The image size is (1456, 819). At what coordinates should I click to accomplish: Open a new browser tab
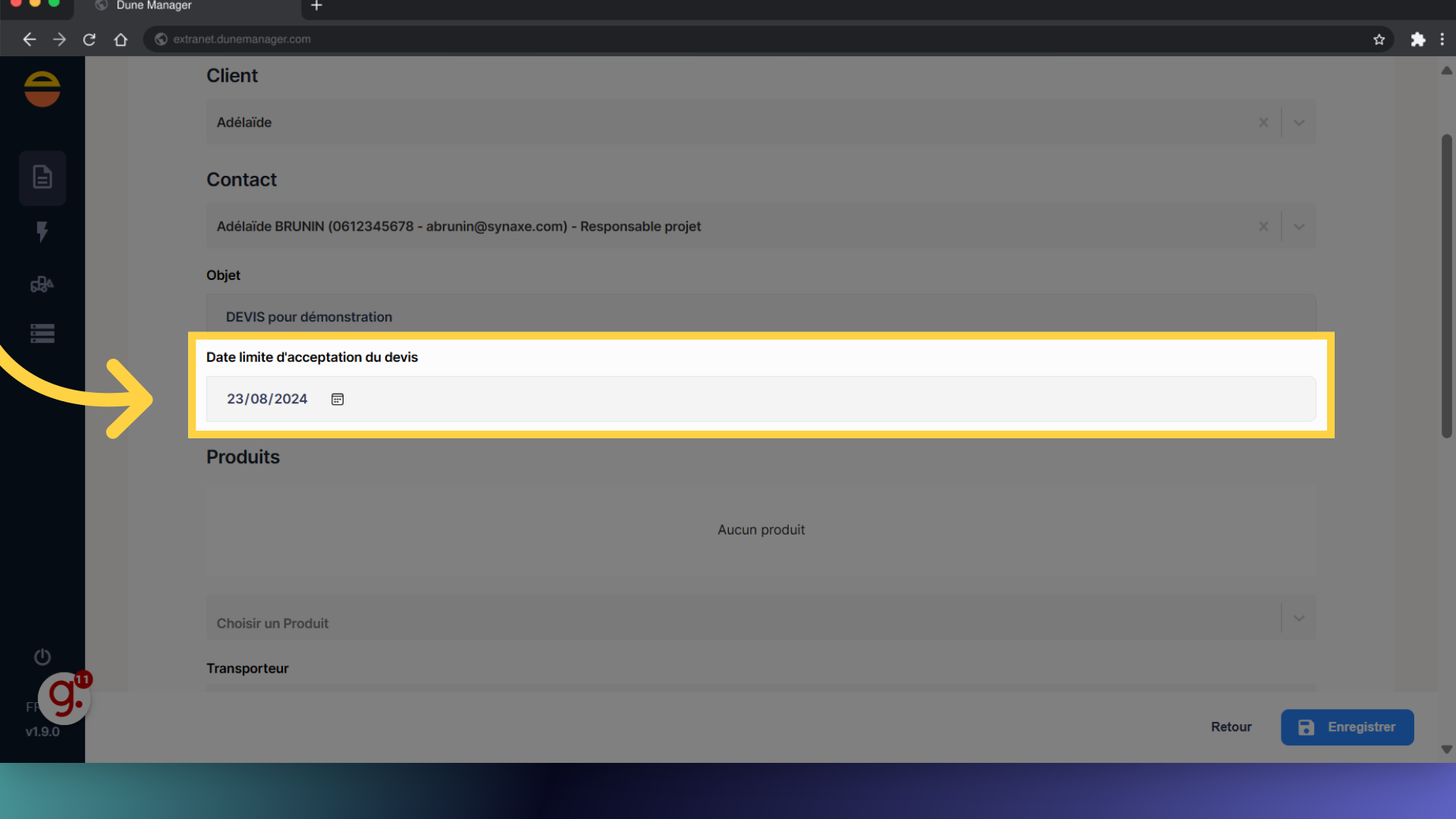click(317, 6)
